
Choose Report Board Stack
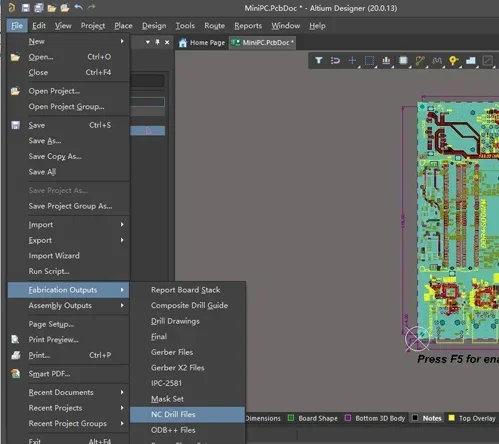tap(187, 290)
